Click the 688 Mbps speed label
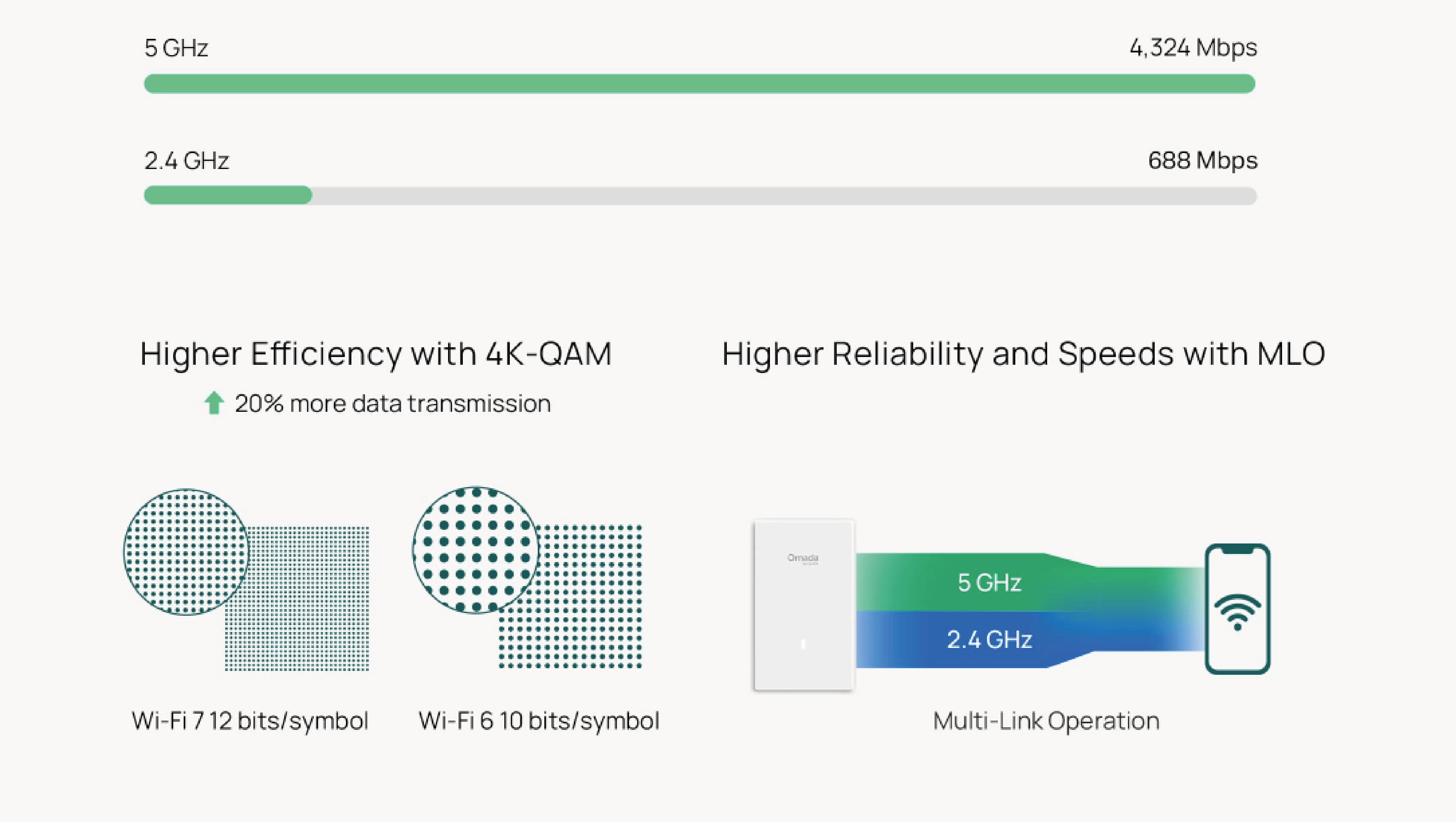The image size is (1456, 822). (1202, 160)
